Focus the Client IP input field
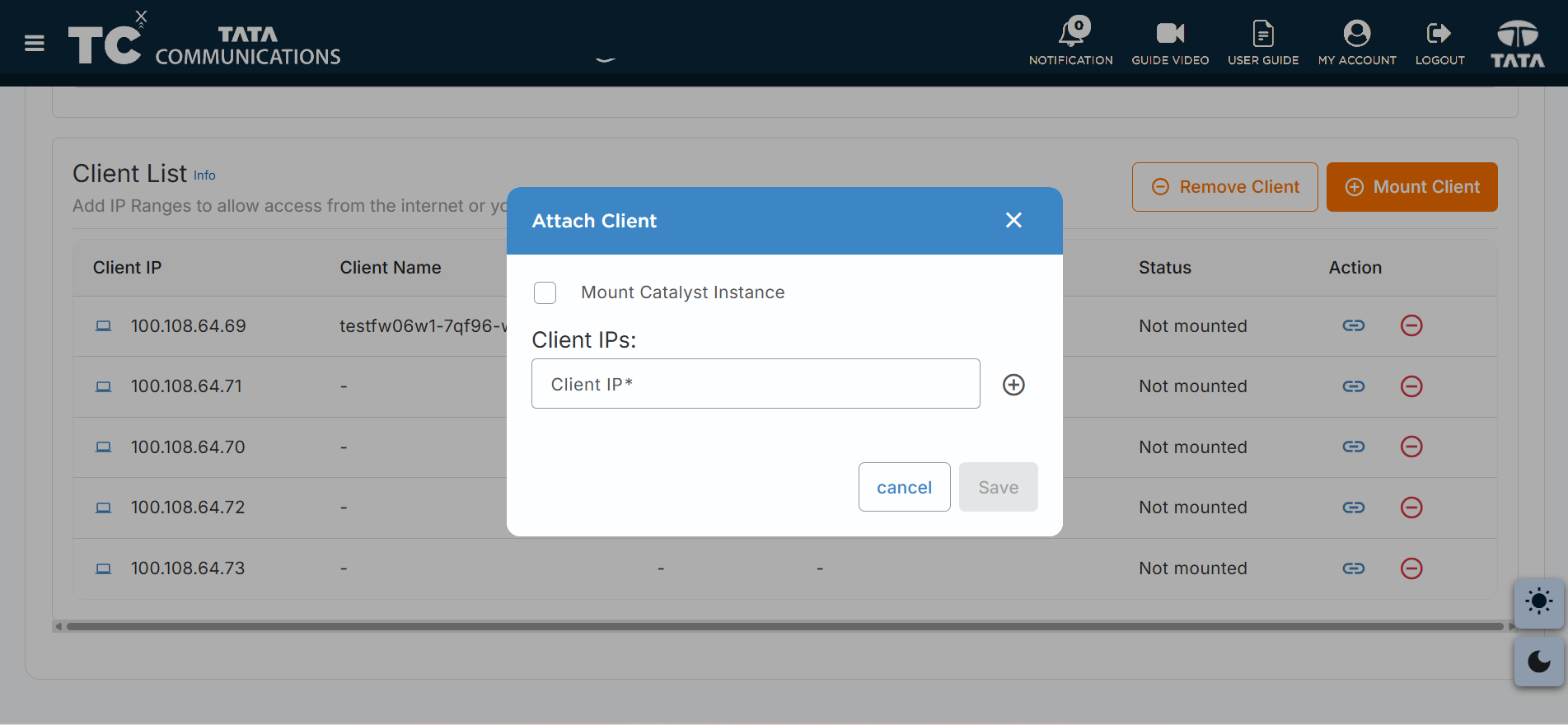 756,384
